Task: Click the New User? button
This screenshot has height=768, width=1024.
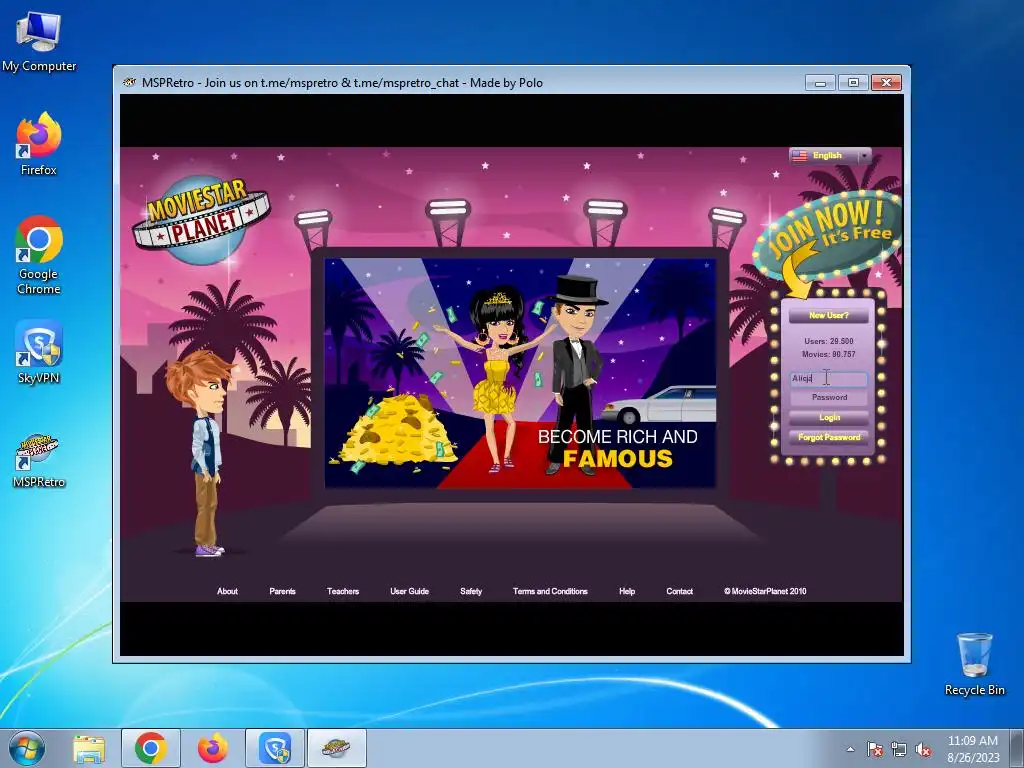Action: pyautogui.click(x=829, y=315)
